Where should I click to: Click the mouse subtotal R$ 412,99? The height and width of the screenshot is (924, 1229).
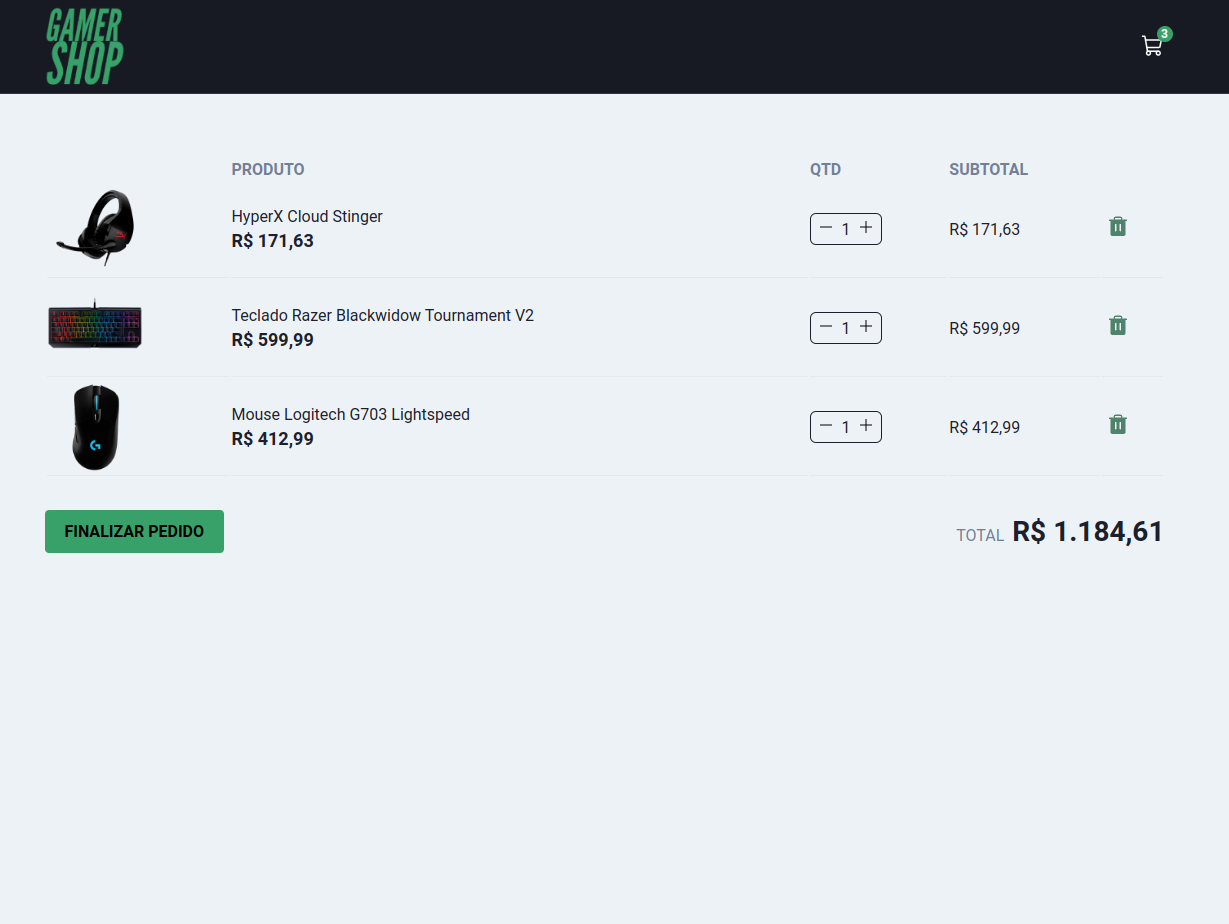click(x=985, y=427)
